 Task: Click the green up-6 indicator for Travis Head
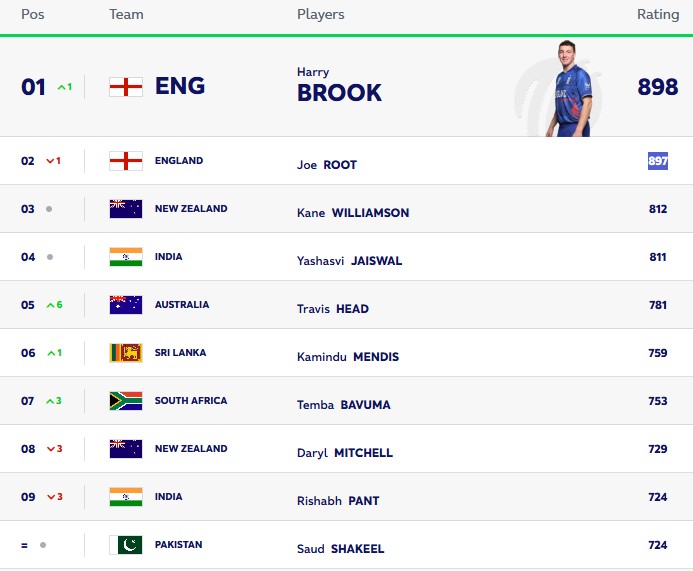click(x=54, y=305)
